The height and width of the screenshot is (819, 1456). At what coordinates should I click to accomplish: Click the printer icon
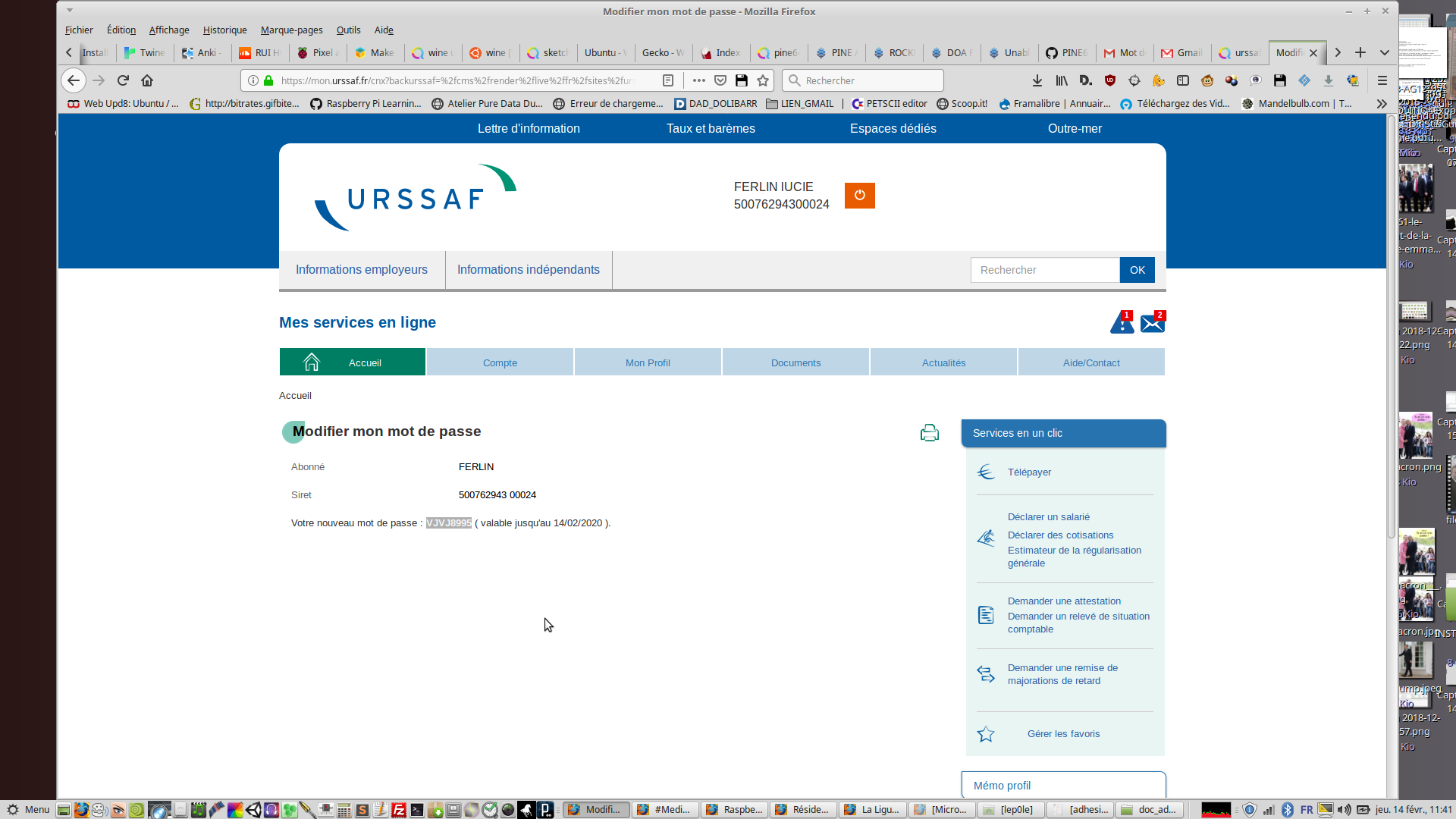tap(929, 432)
